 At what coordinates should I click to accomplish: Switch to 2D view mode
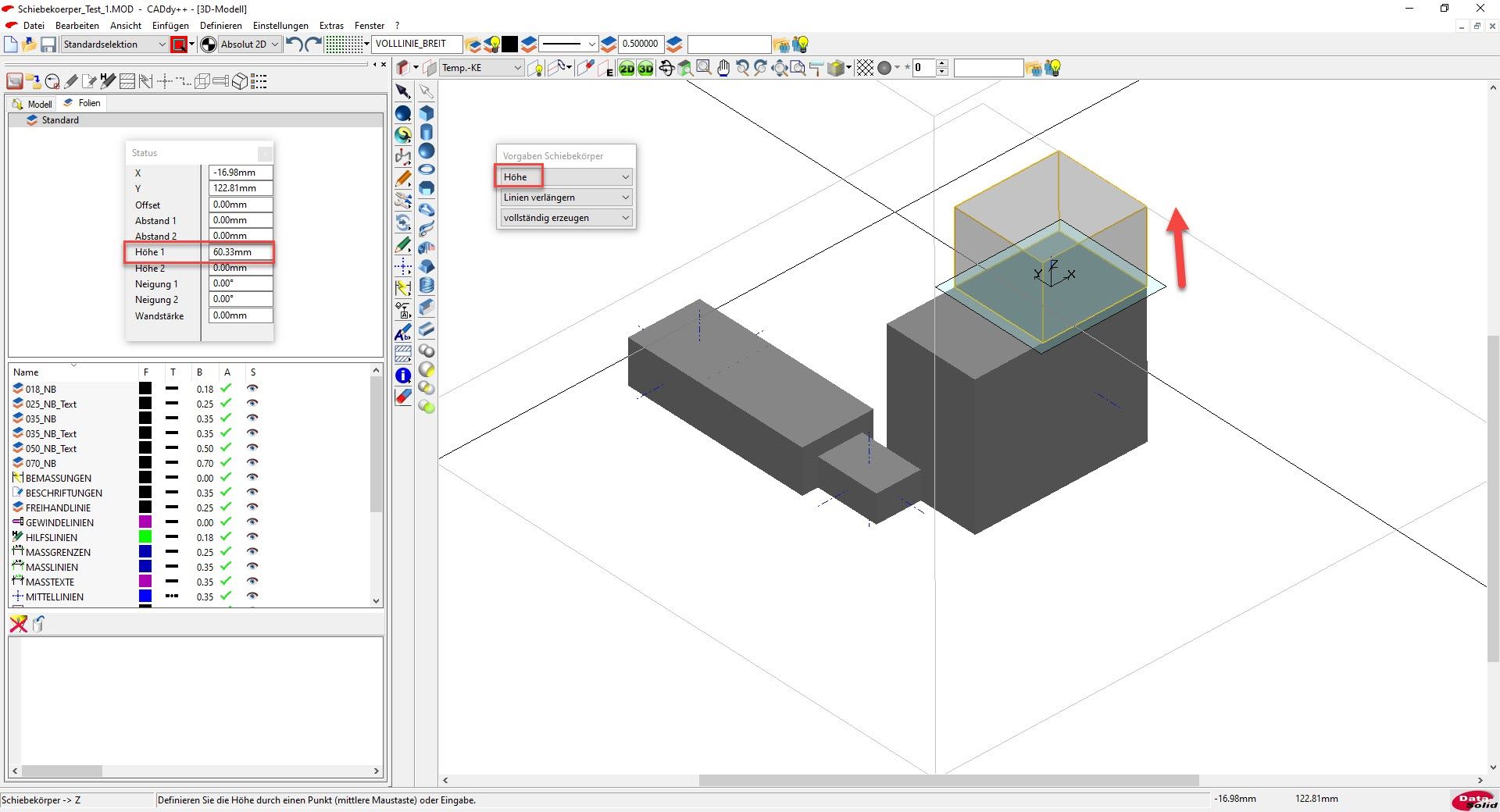tap(627, 69)
